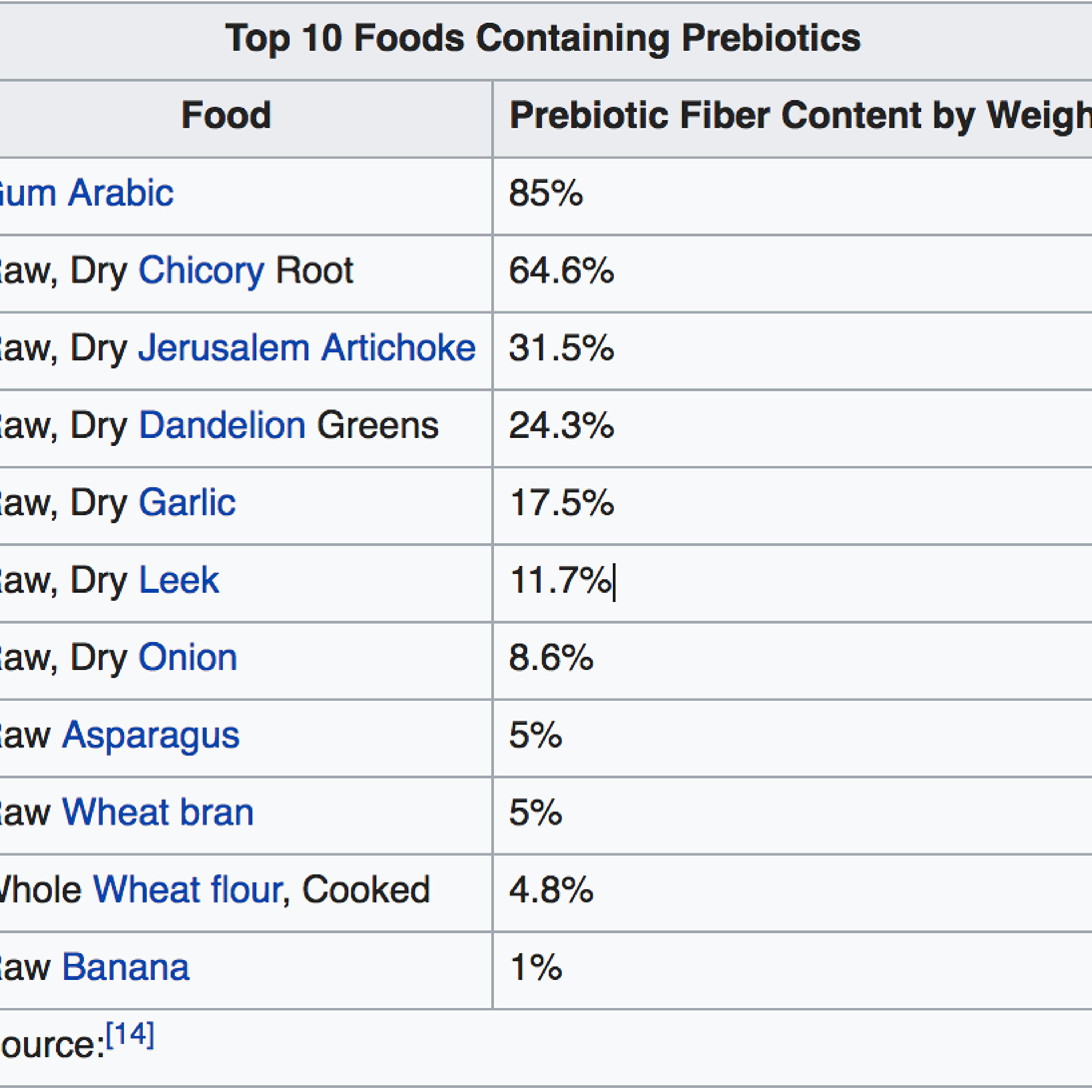Viewport: 1092px width, 1092px height.
Task: Select the 64.6% cell for Chicory Root
Action: (x=561, y=271)
